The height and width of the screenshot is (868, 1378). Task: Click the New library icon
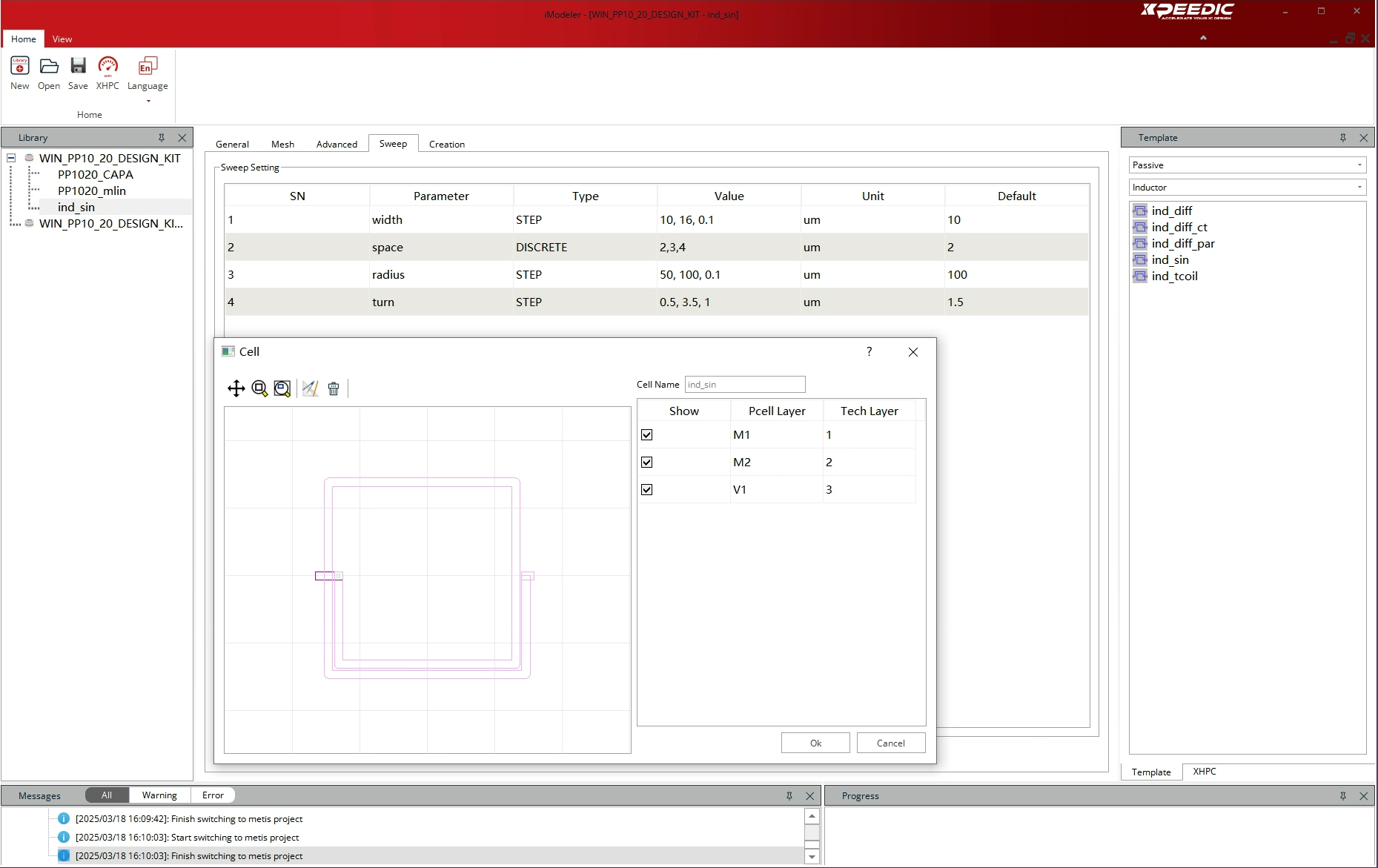pos(20,73)
